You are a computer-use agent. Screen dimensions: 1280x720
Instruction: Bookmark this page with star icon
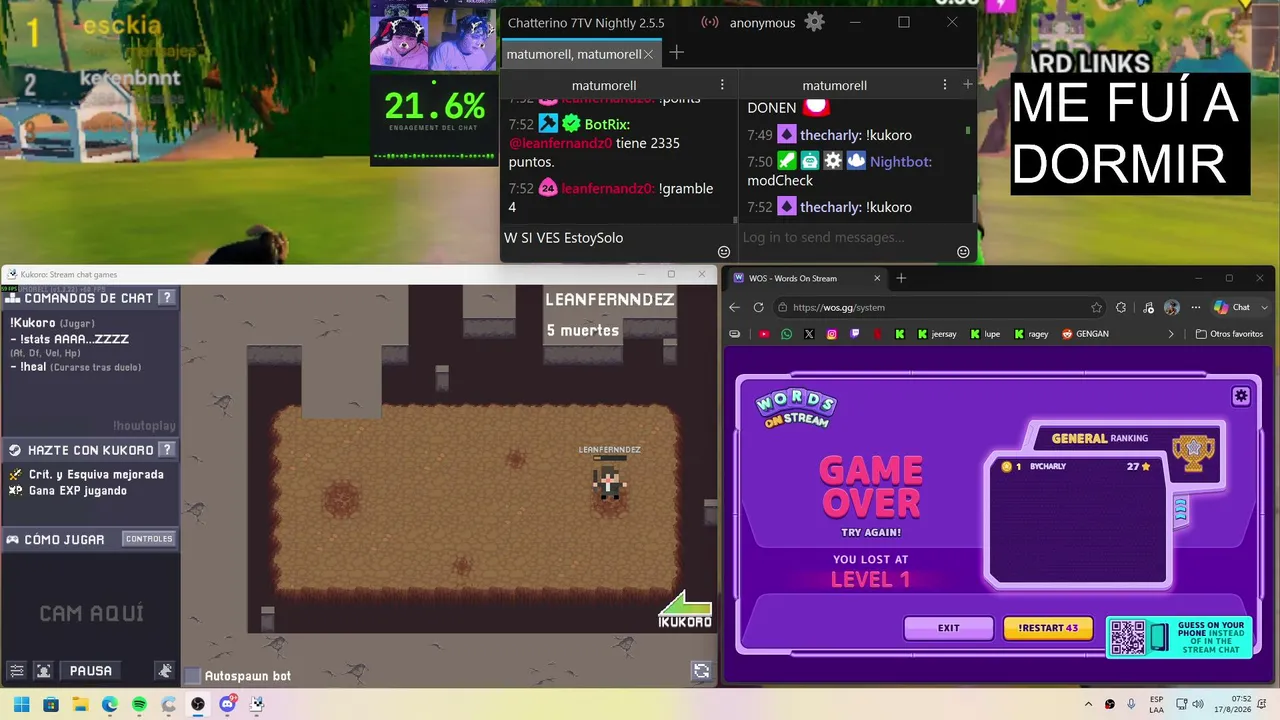1097,307
